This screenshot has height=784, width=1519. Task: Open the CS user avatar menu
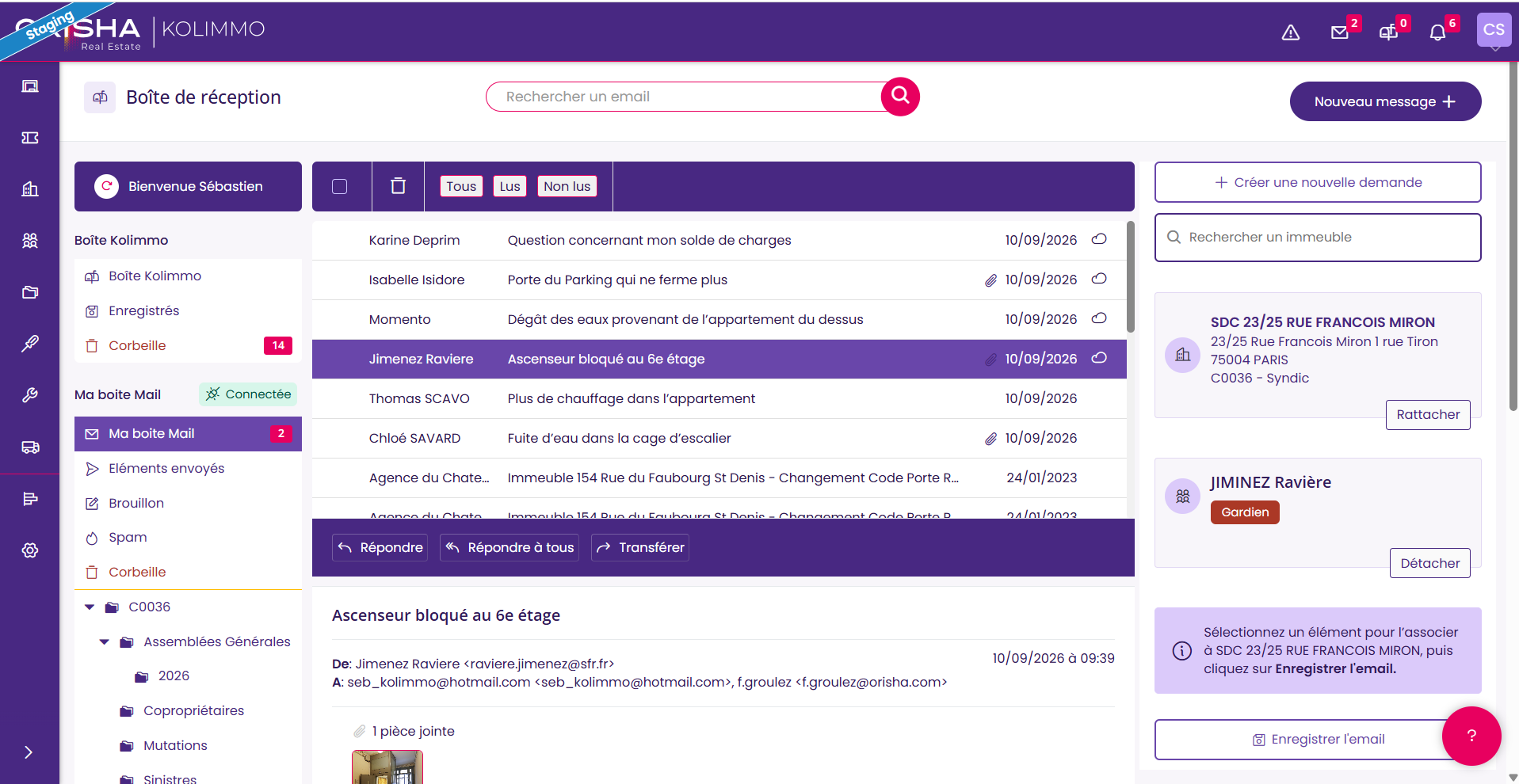click(x=1494, y=30)
